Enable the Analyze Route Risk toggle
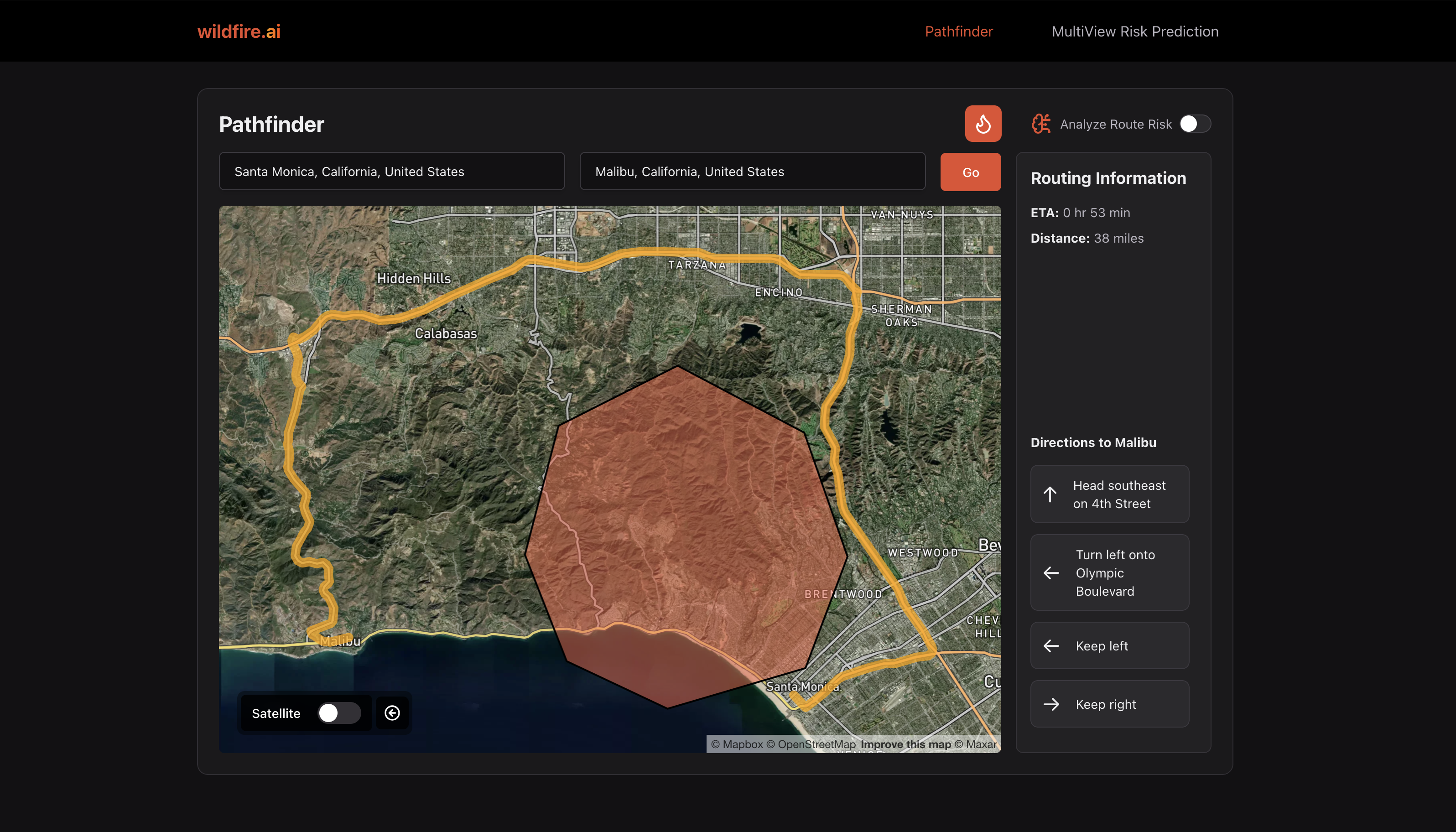This screenshot has height=832, width=1456. 1195,124
